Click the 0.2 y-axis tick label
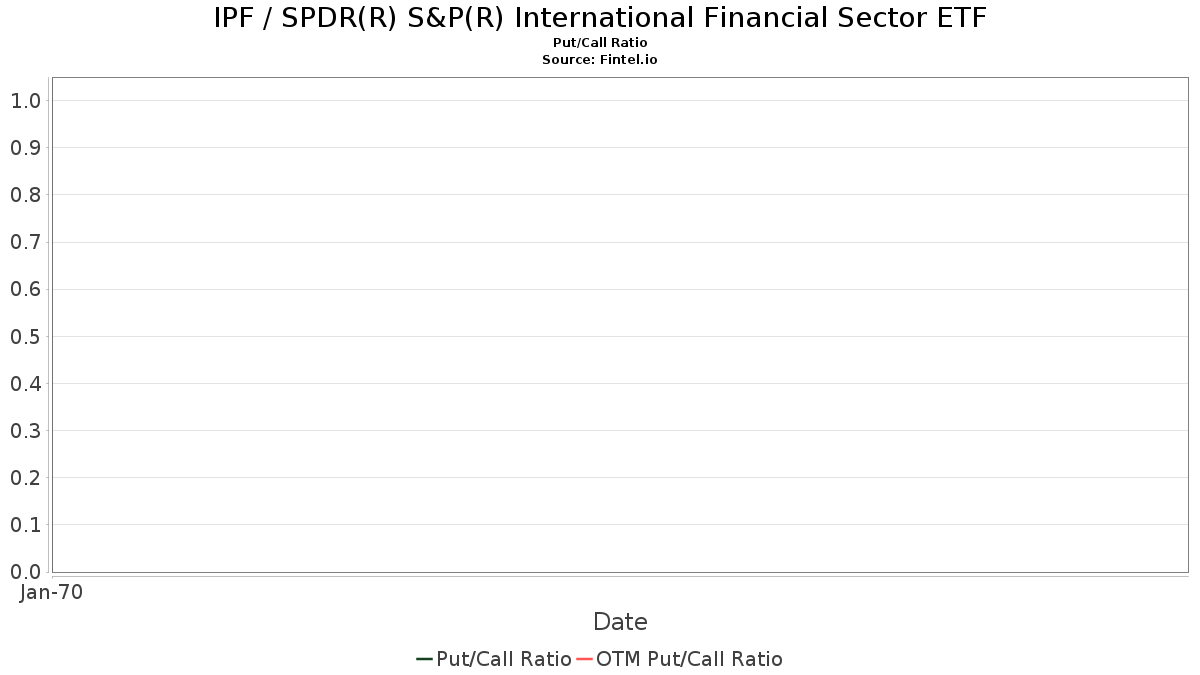Viewport: 1200px width, 675px height. coord(26,477)
